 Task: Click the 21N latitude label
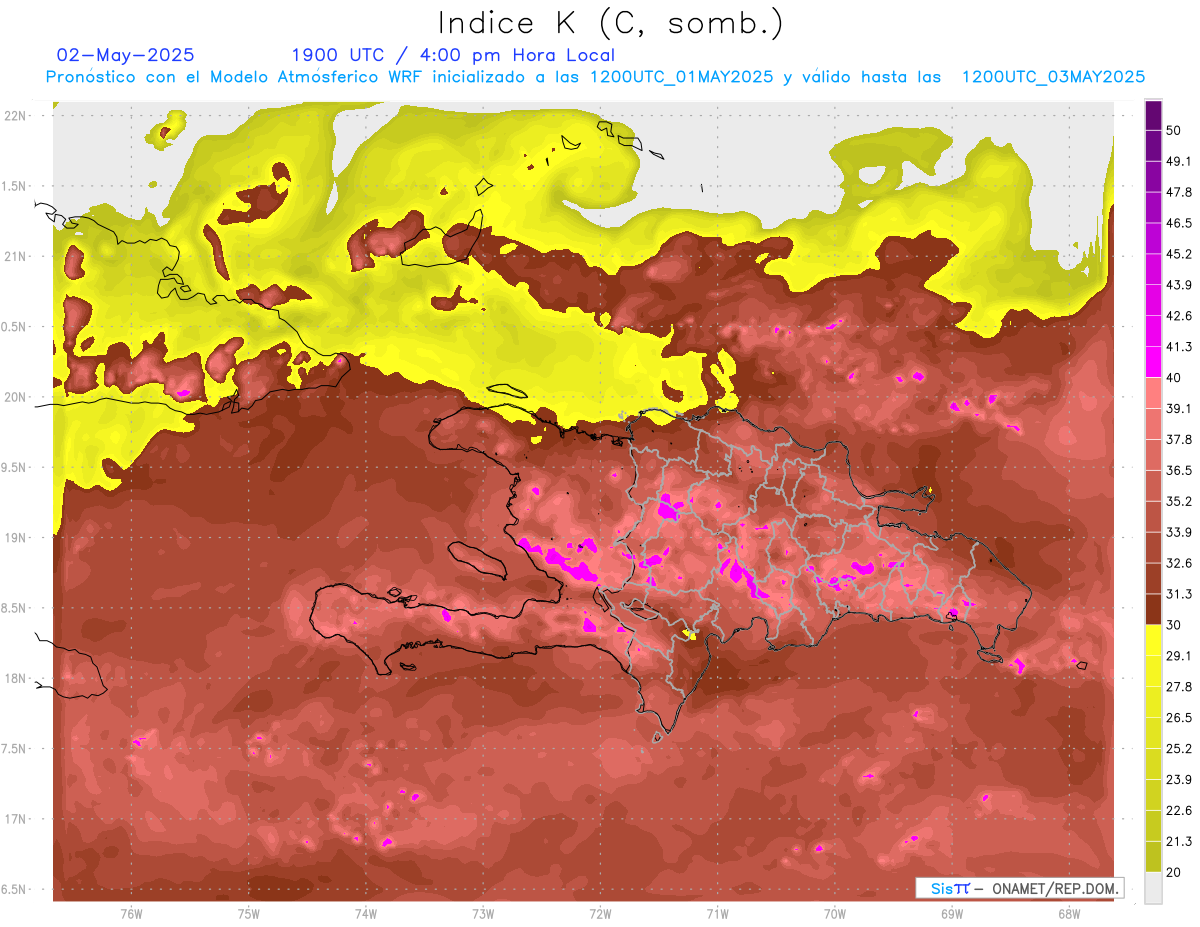point(16,256)
